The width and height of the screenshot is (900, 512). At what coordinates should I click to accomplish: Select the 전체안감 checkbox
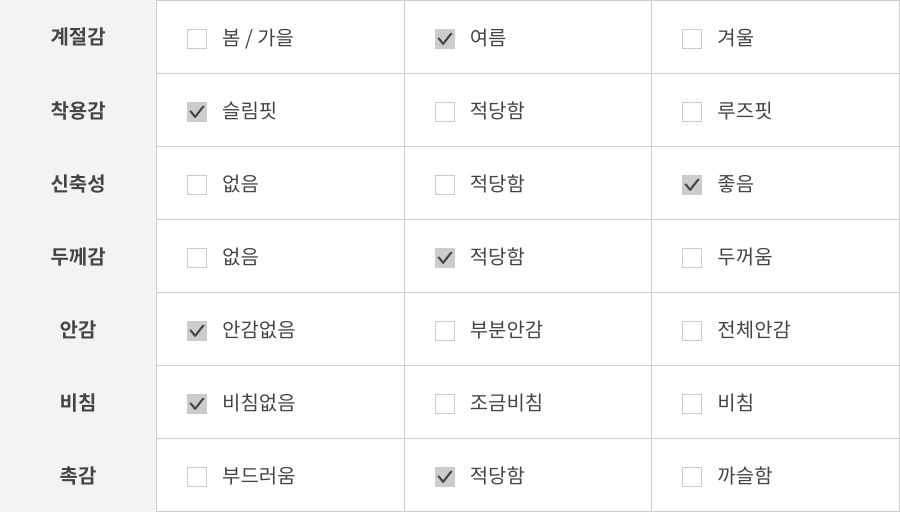[x=692, y=331]
